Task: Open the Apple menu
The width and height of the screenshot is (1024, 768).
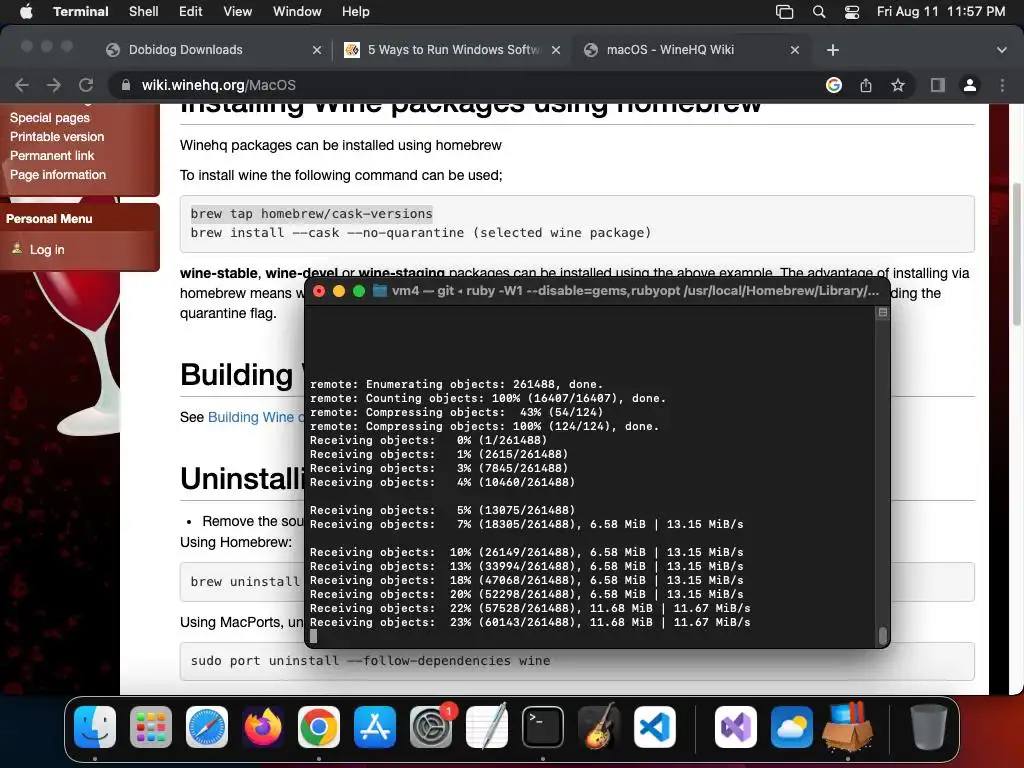Action: (x=26, y=12)
